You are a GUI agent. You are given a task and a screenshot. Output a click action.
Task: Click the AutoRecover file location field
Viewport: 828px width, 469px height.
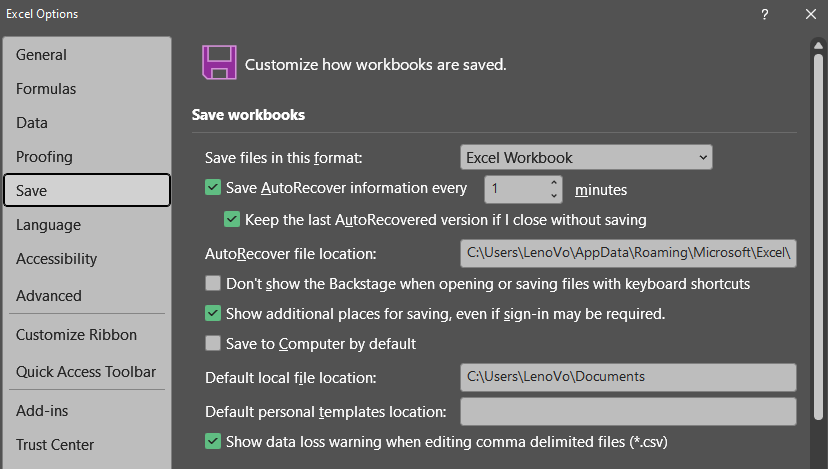[x=628, y=254]
